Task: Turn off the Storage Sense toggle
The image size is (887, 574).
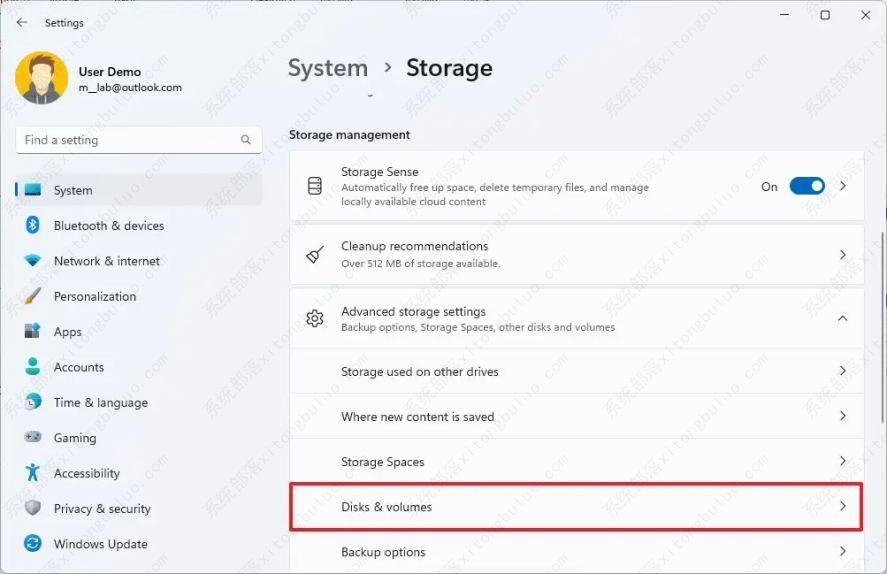Action: click(806, 186)
